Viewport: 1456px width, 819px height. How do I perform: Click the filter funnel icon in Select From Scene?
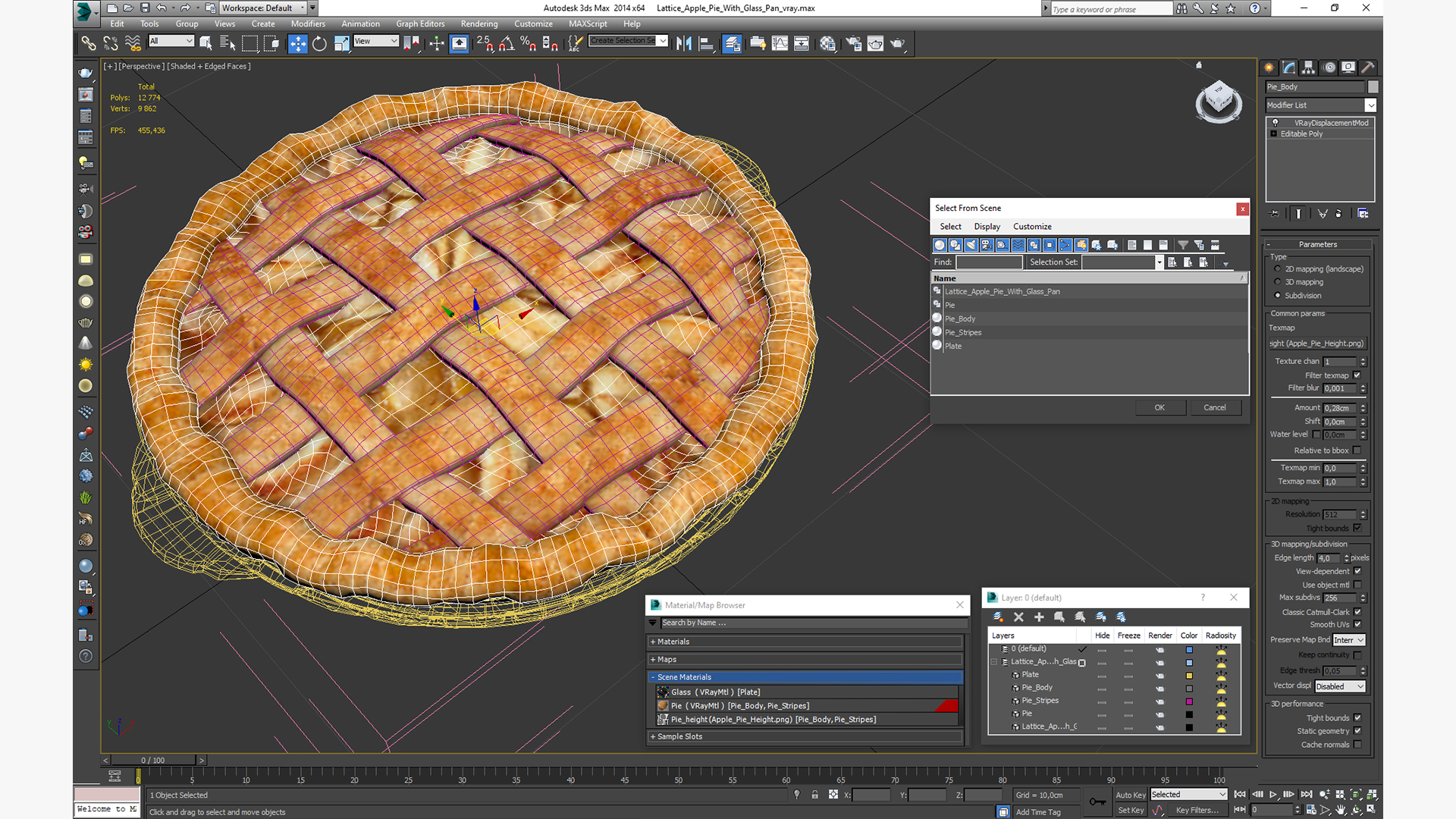coord(1183,245)
